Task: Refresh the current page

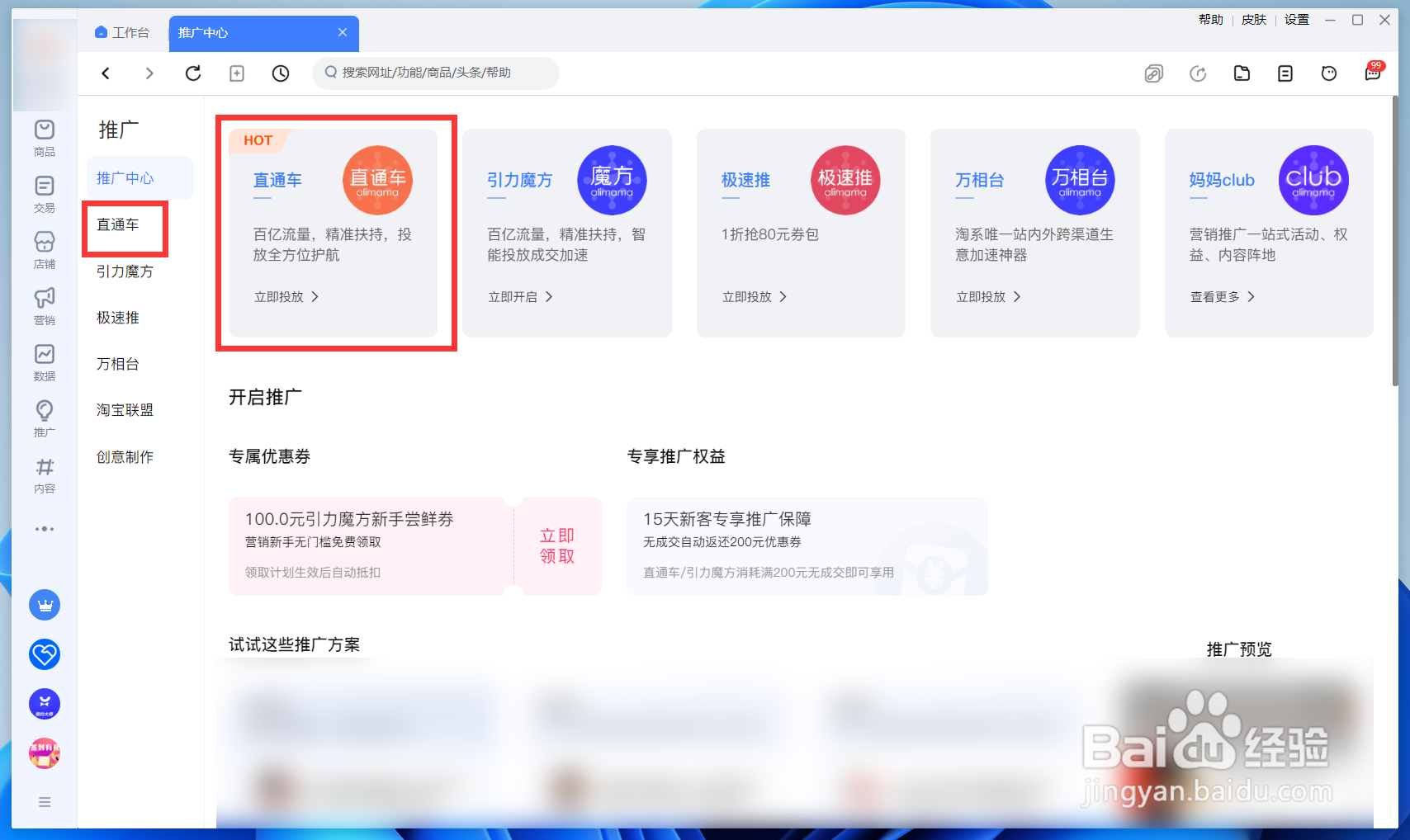Action: point(193,73)
